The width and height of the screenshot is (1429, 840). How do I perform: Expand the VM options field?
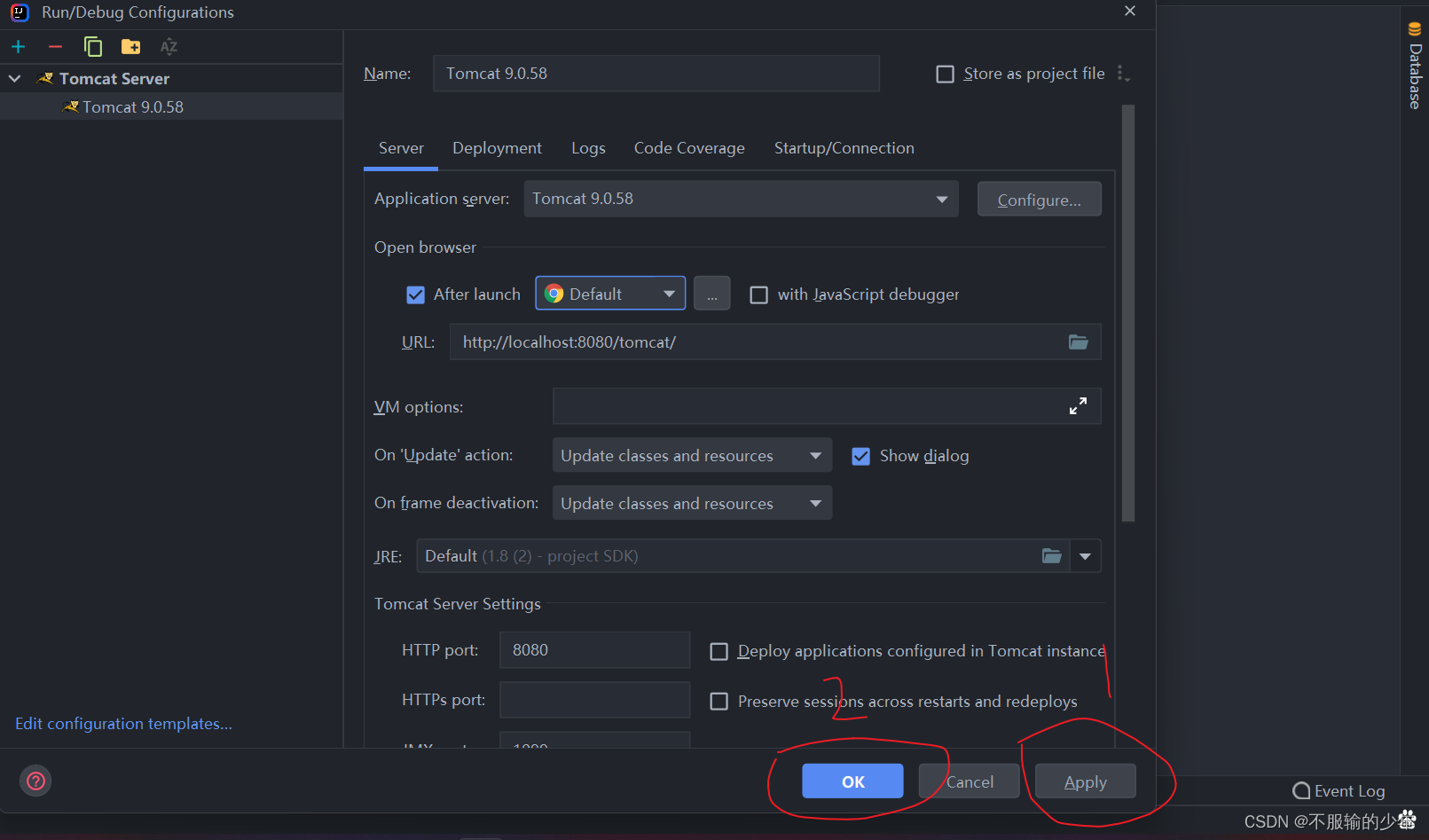[x=1078, y=406]
